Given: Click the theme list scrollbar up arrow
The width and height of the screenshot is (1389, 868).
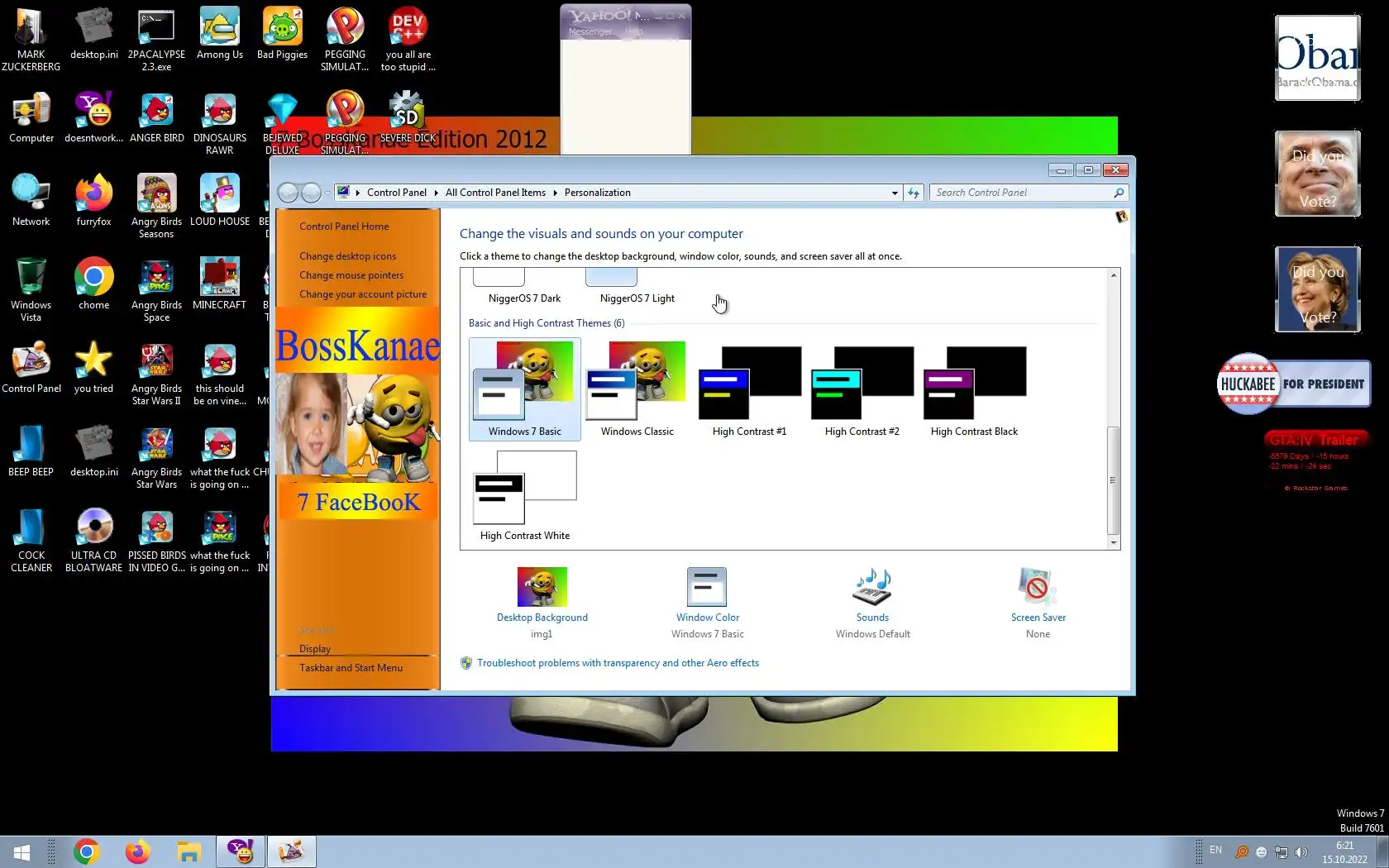Looking at the screenshot, I should [x=1114, y=275].
